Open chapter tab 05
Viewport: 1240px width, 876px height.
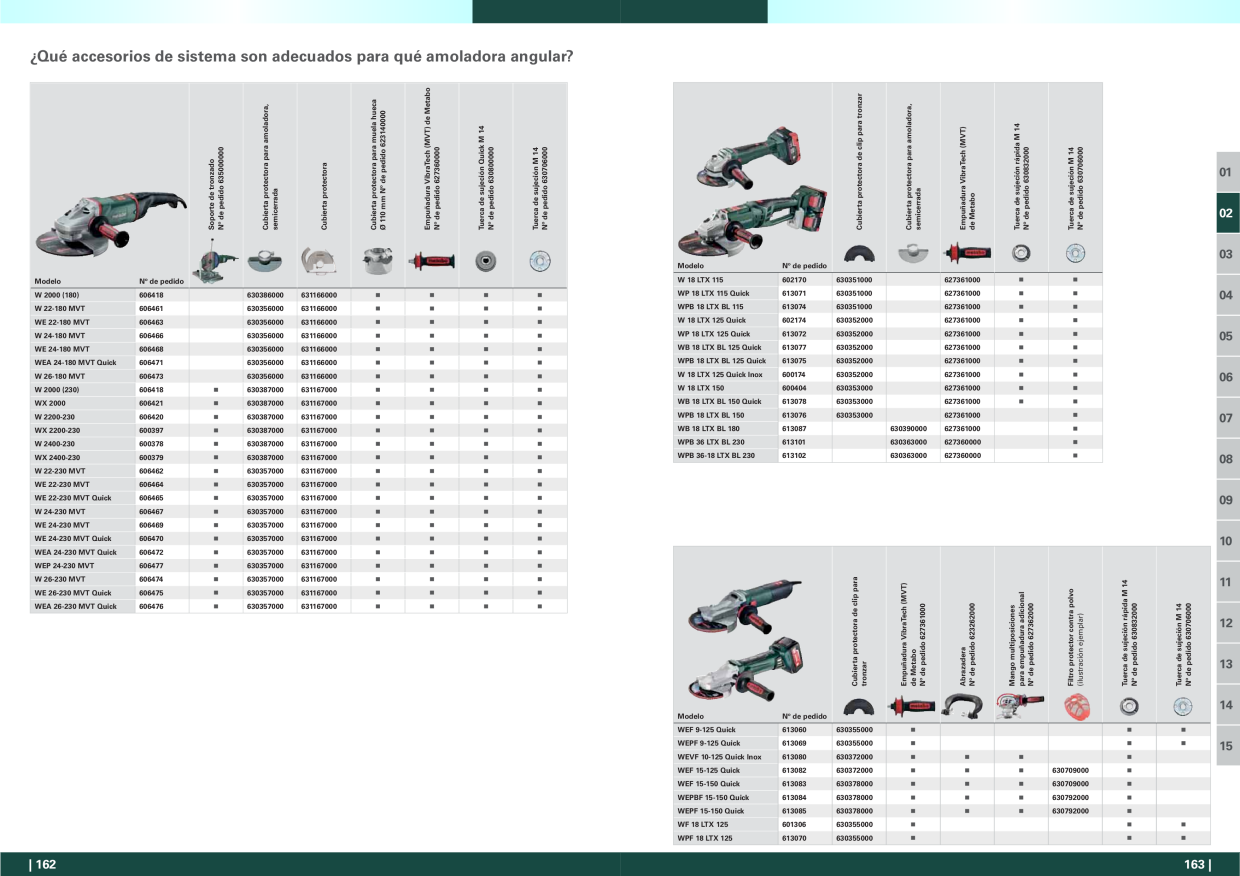pyautogui.click(x=1226, y=336)
